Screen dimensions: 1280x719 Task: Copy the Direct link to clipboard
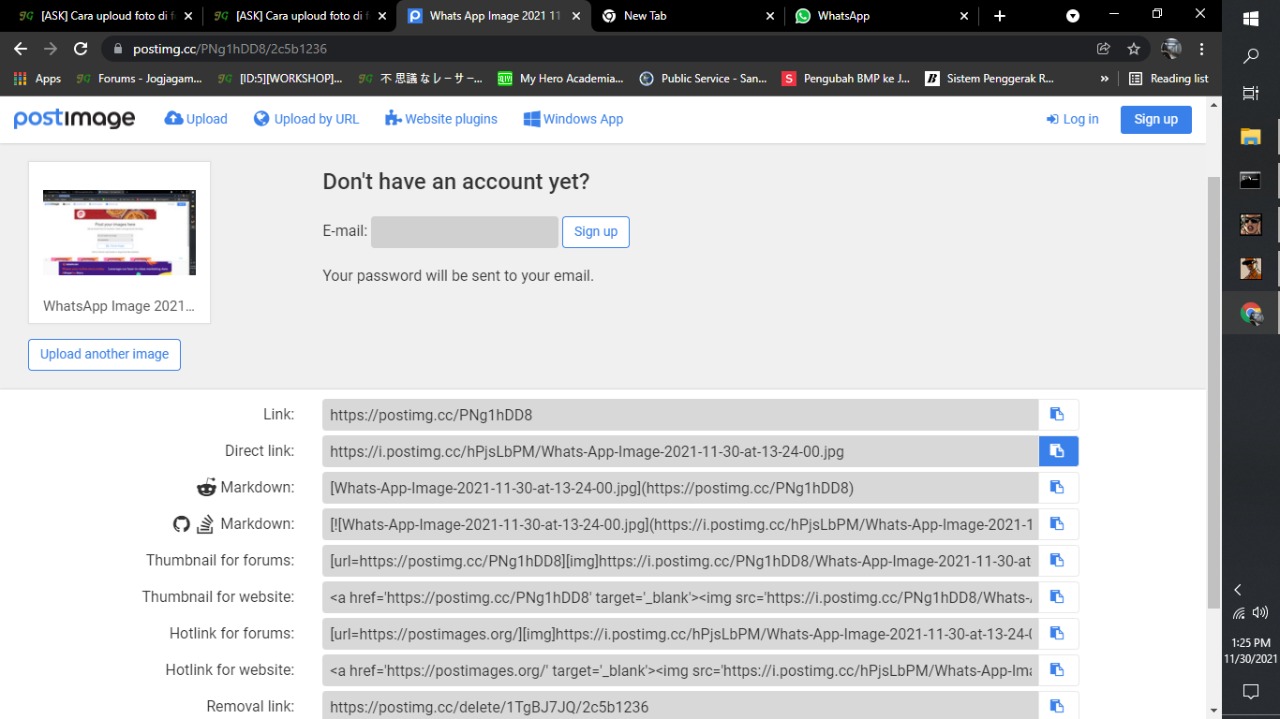click(1058, 451)
